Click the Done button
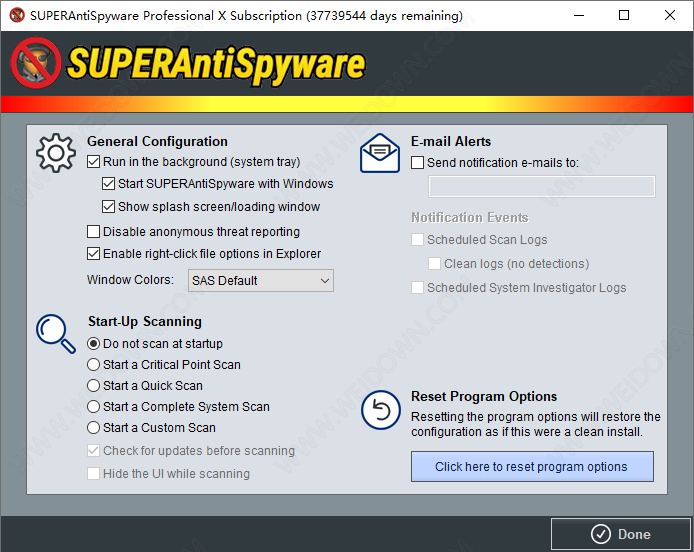 pos(621,534)
